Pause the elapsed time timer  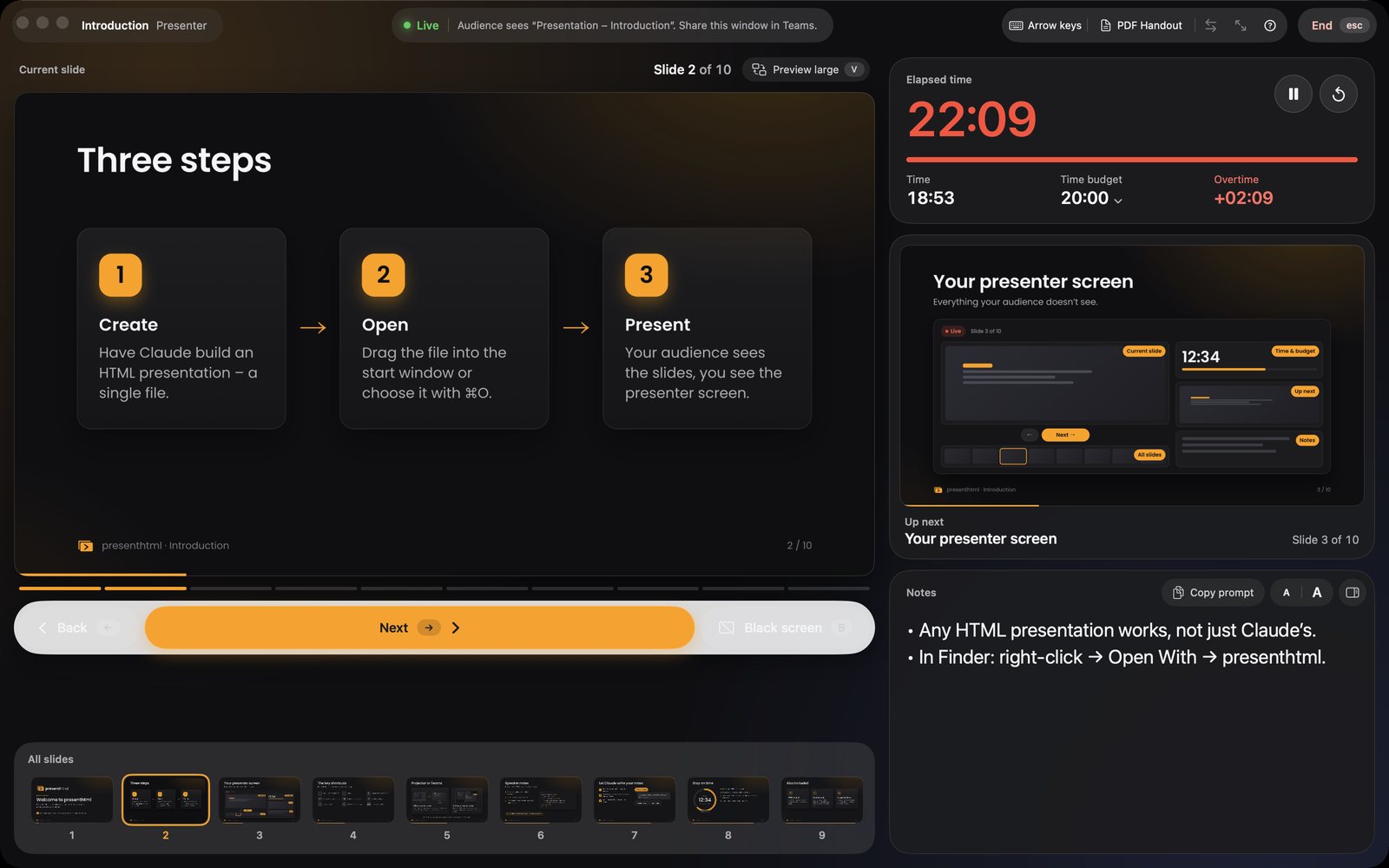click(1293, 94)
